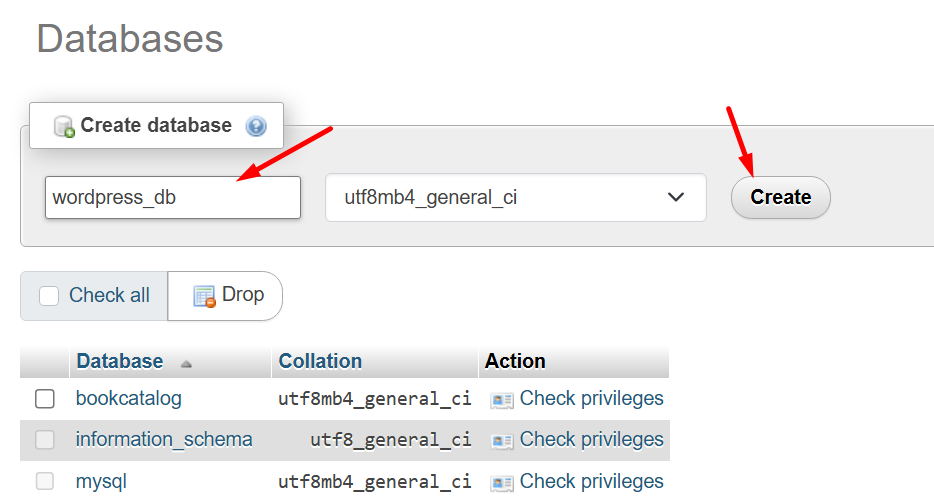Click the Drop database icon
The width and height of the screenshot is (934, 502).
204,296
